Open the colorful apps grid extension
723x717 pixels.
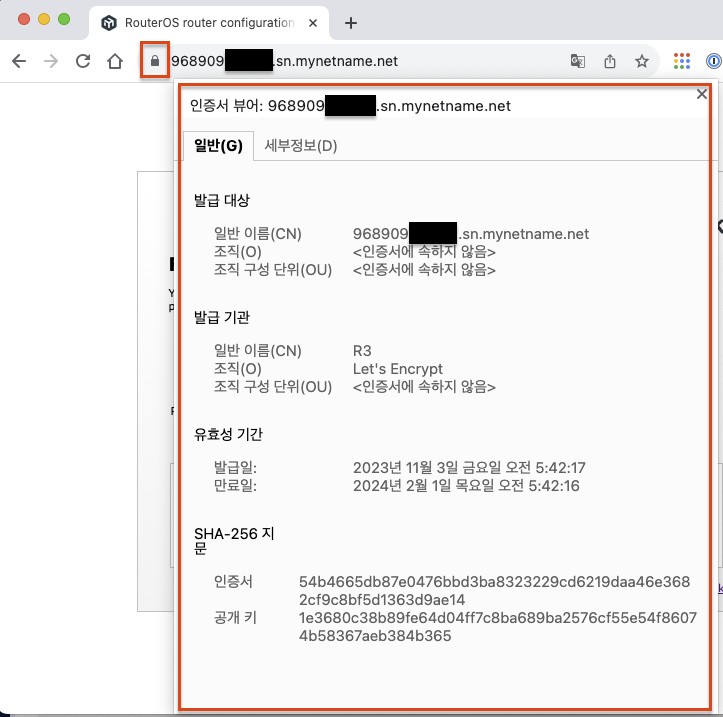pos(682,61)
